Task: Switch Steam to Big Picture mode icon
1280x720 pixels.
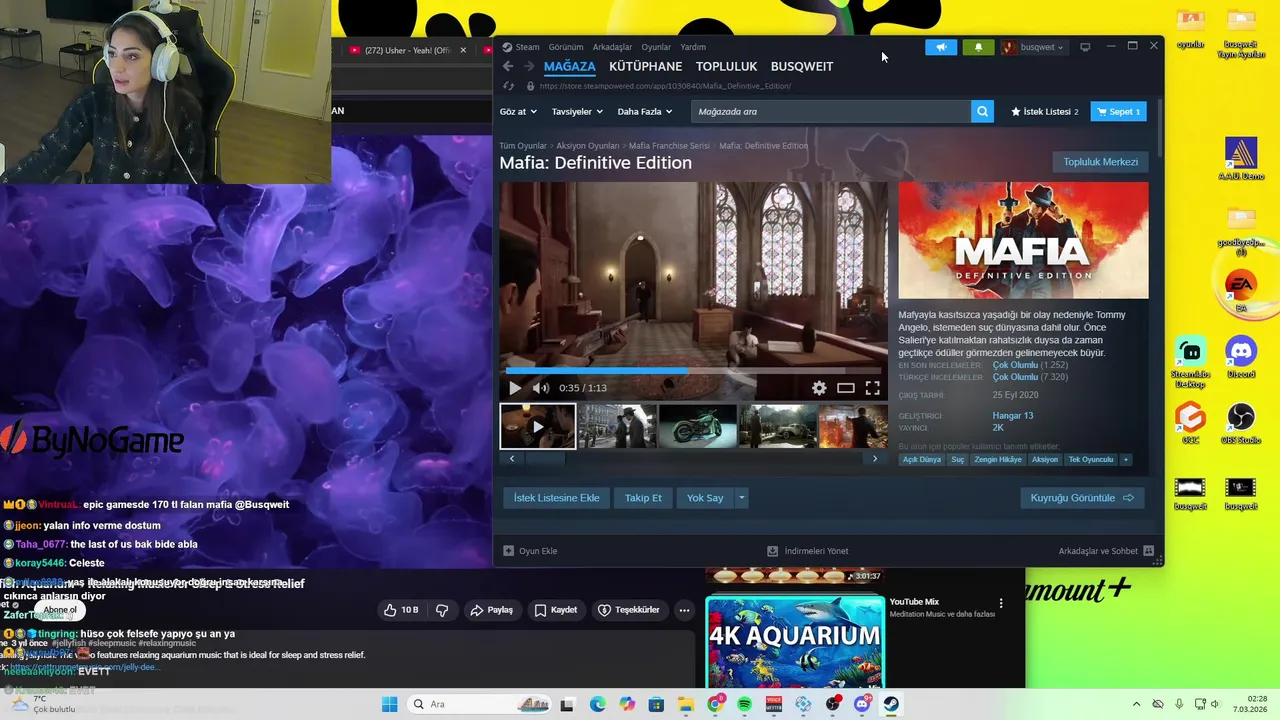Action: coord(1085,47)
